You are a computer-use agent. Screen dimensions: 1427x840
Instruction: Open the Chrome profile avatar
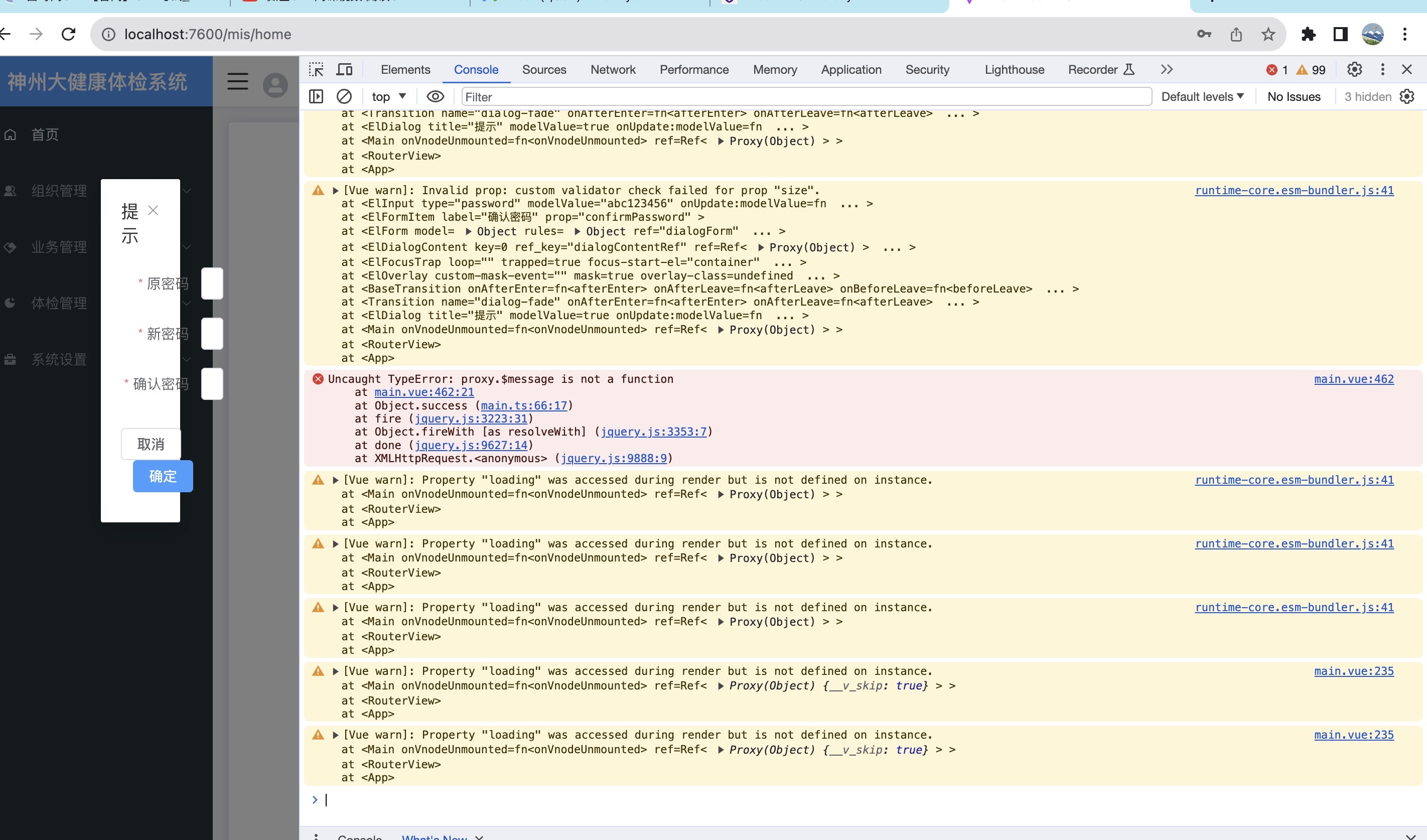(1373, 35)
